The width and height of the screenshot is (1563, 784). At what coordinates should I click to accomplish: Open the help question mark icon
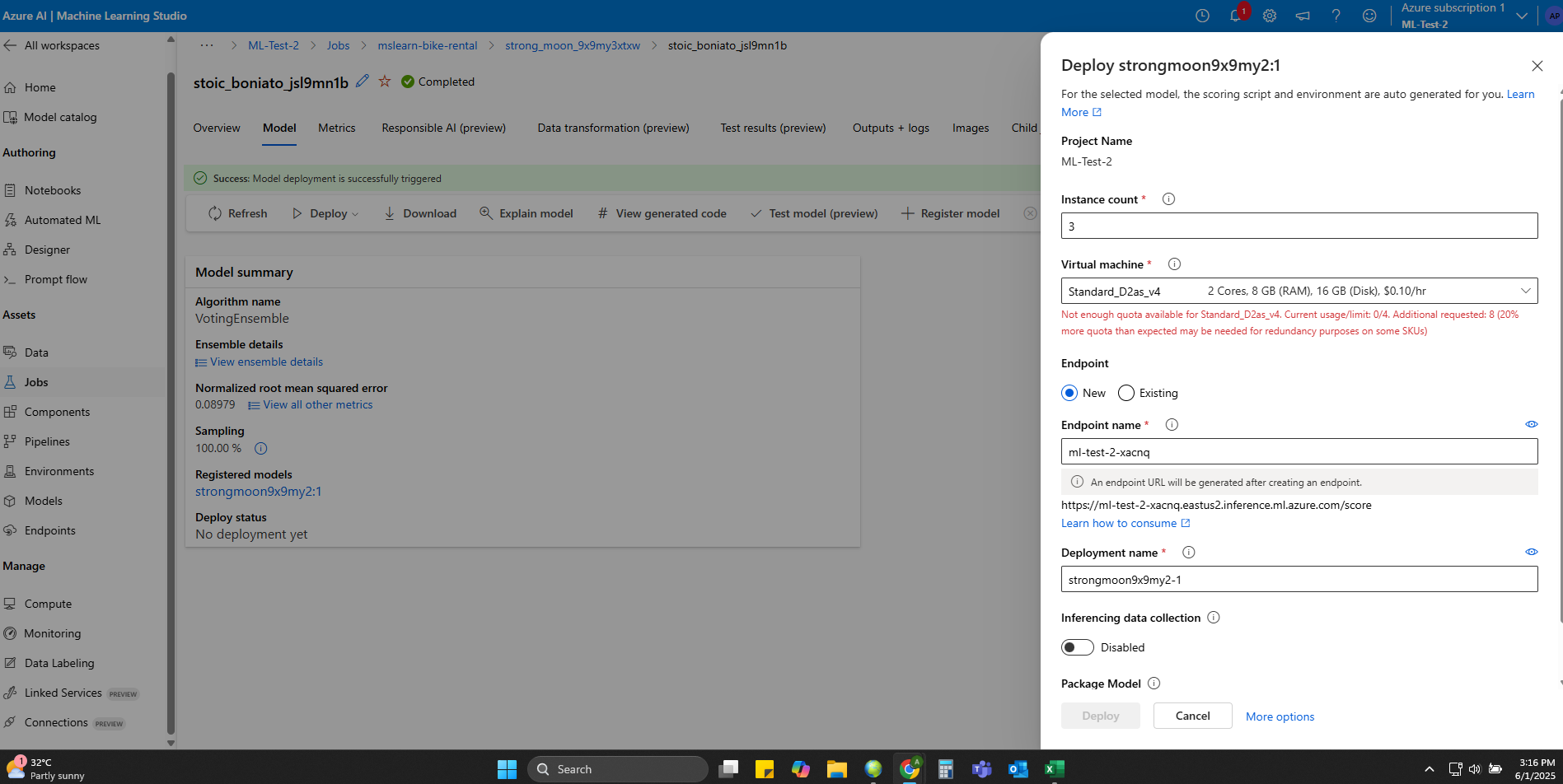point(1336,16)
